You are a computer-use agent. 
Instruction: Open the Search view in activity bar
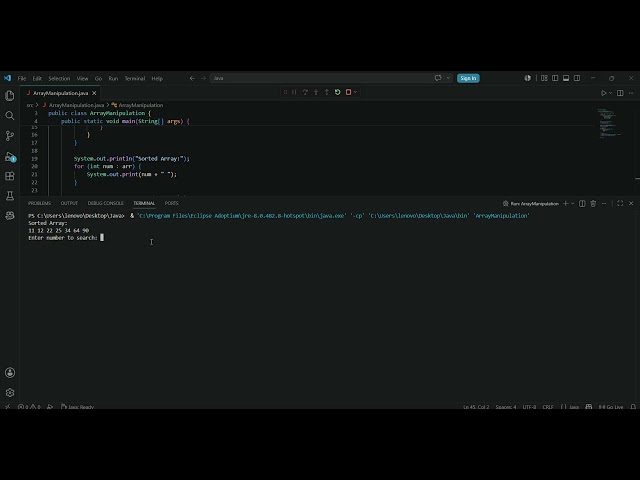point(10,116)
